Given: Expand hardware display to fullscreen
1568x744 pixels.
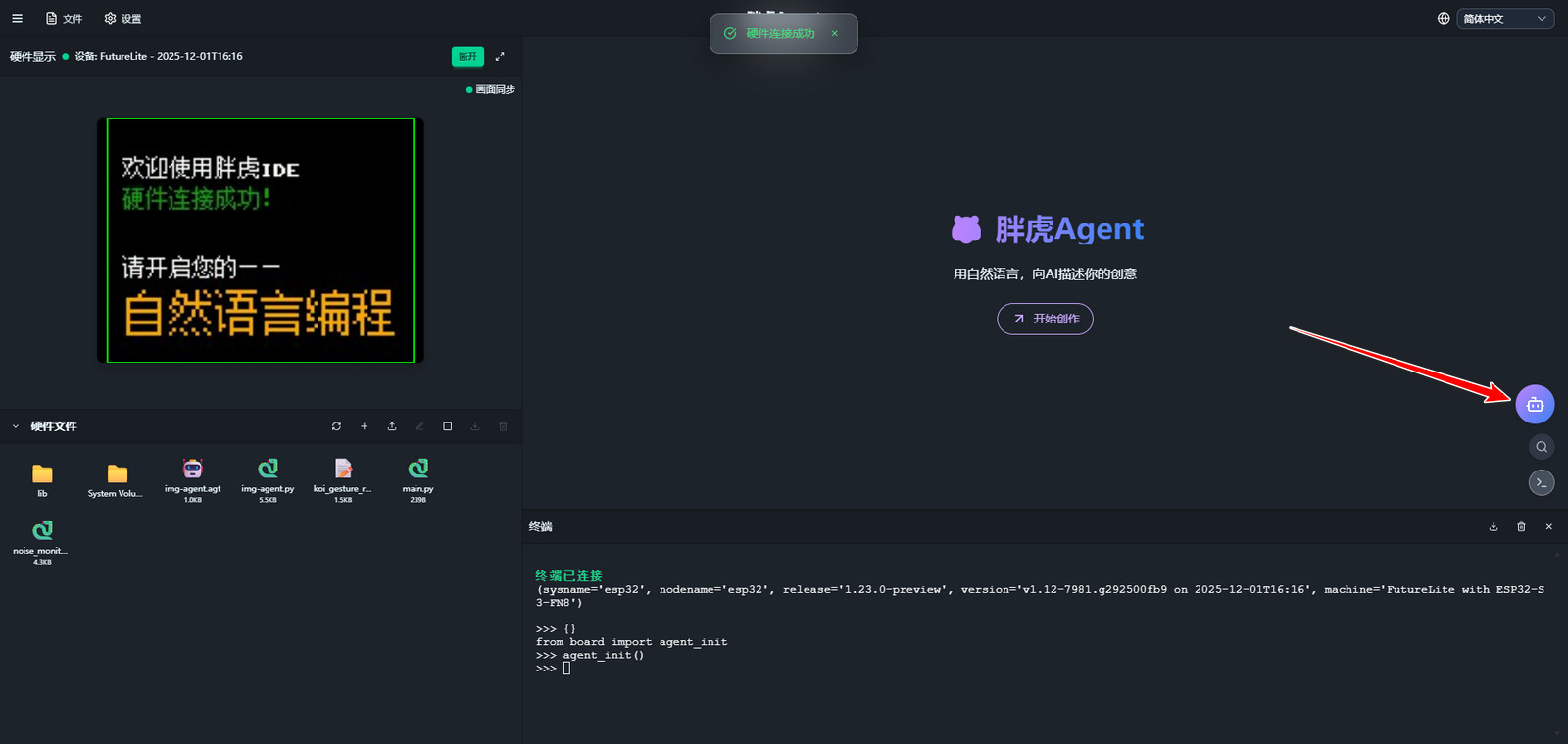Looking at the screenshot, I should 500,57.
